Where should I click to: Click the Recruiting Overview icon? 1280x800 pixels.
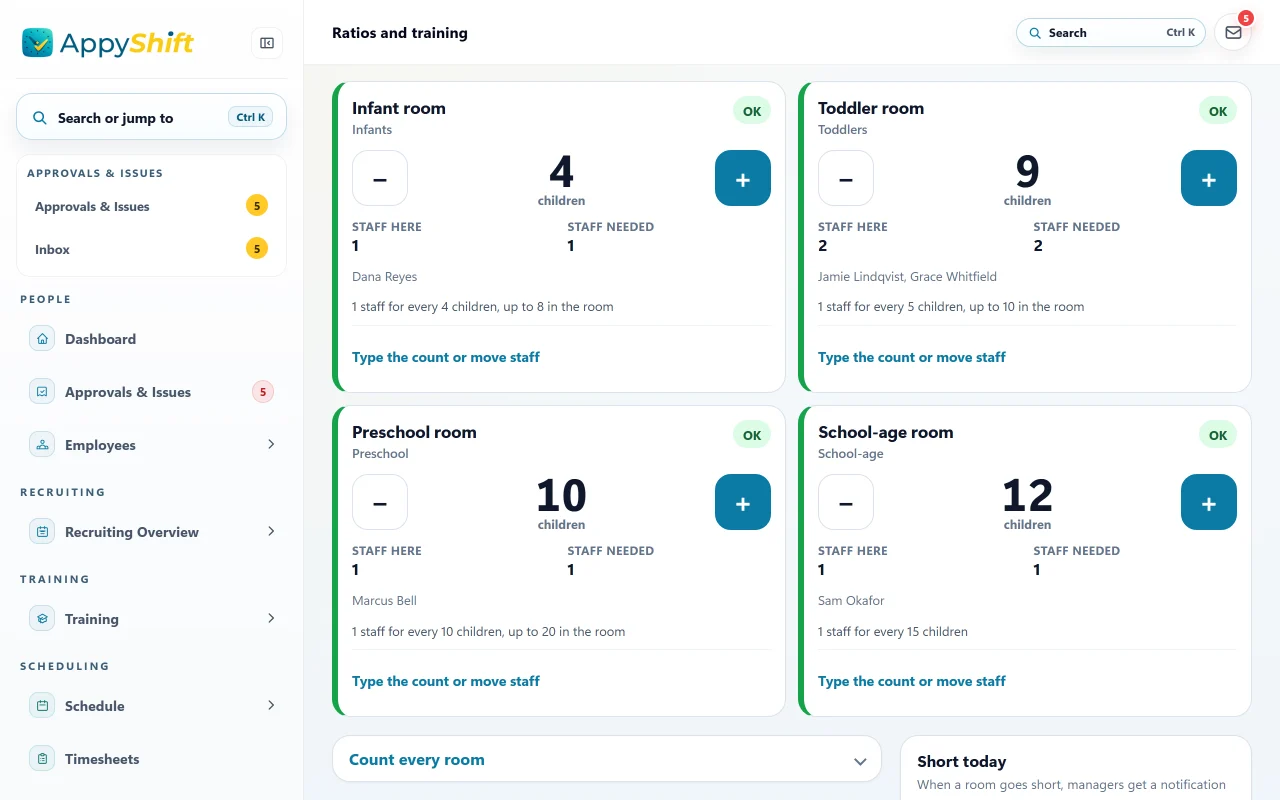click(x=42, y=532)
